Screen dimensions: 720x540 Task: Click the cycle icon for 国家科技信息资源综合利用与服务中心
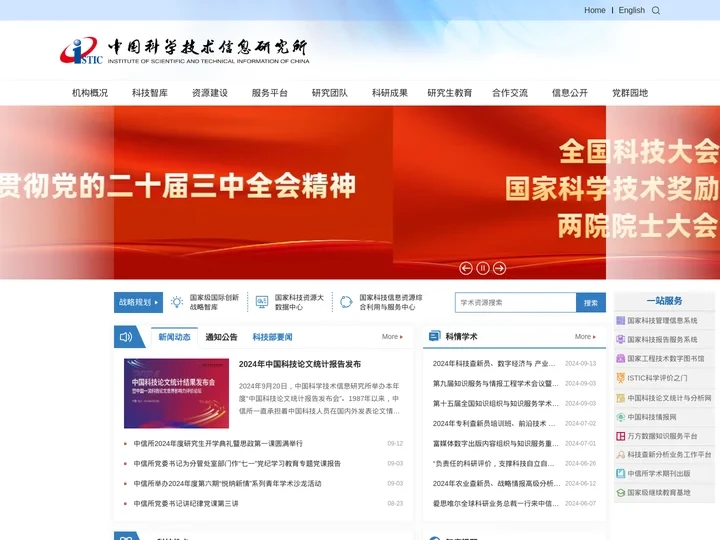pos(346,302)
